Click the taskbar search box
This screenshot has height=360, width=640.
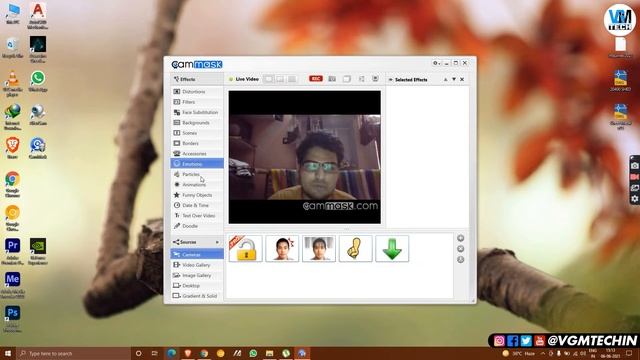74,353
